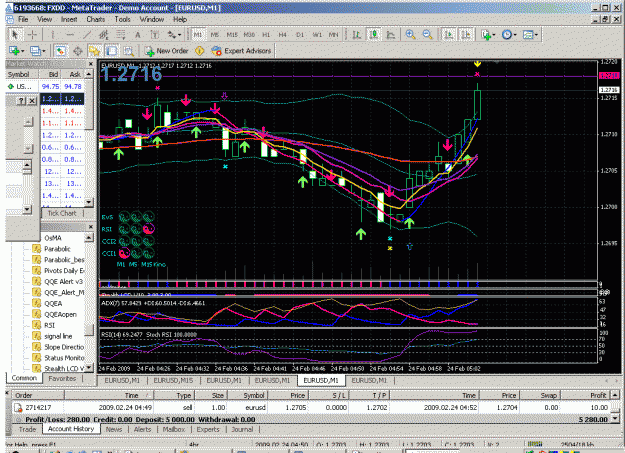
Task: Open the Insert menu
Action: click(x=69, y=19)
